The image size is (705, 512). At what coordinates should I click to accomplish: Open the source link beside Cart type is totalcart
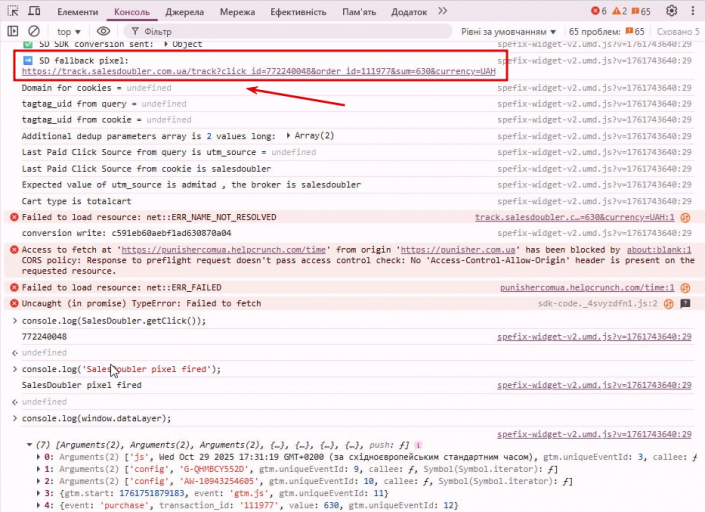[x=594, y=201]
